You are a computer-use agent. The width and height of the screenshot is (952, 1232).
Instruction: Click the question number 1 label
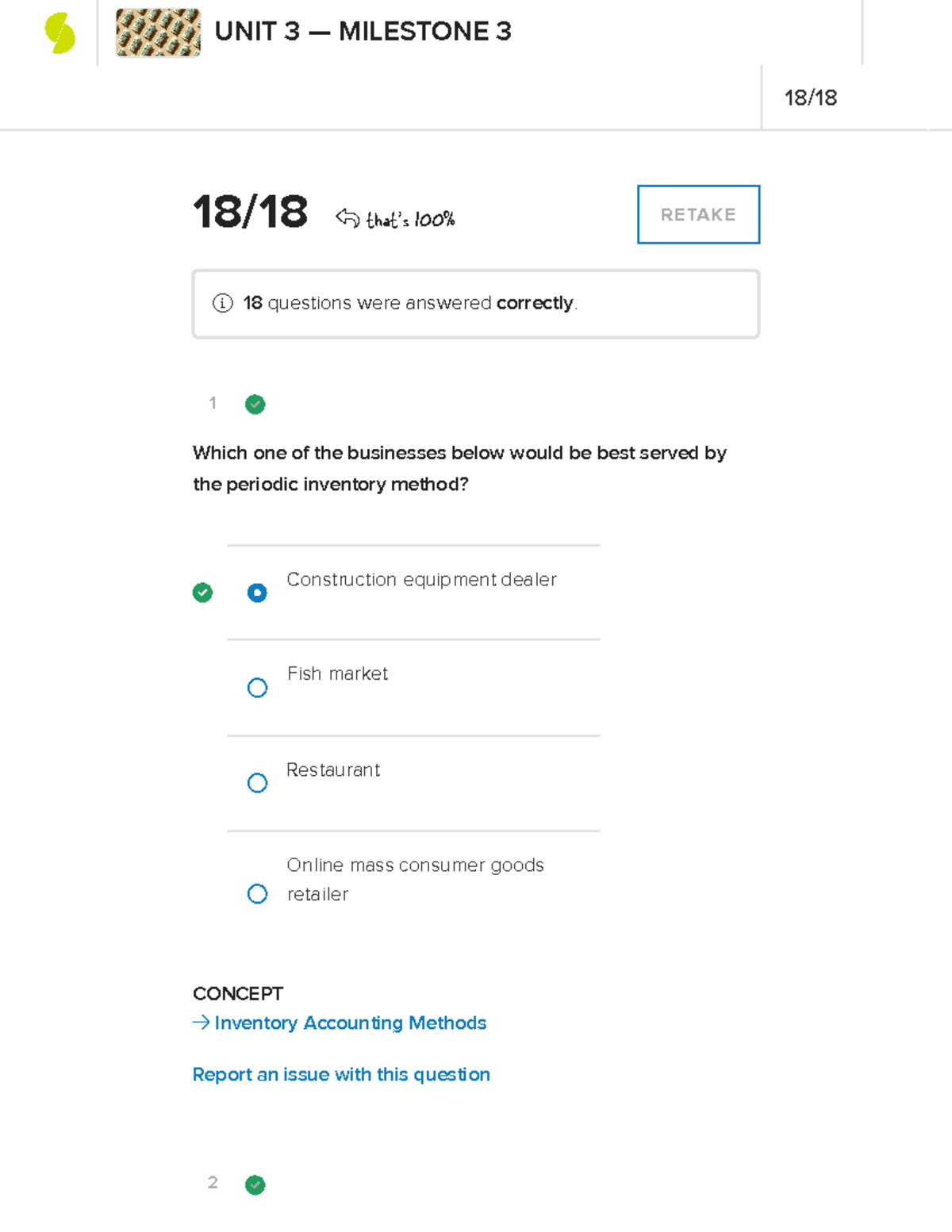click(213, 403)
